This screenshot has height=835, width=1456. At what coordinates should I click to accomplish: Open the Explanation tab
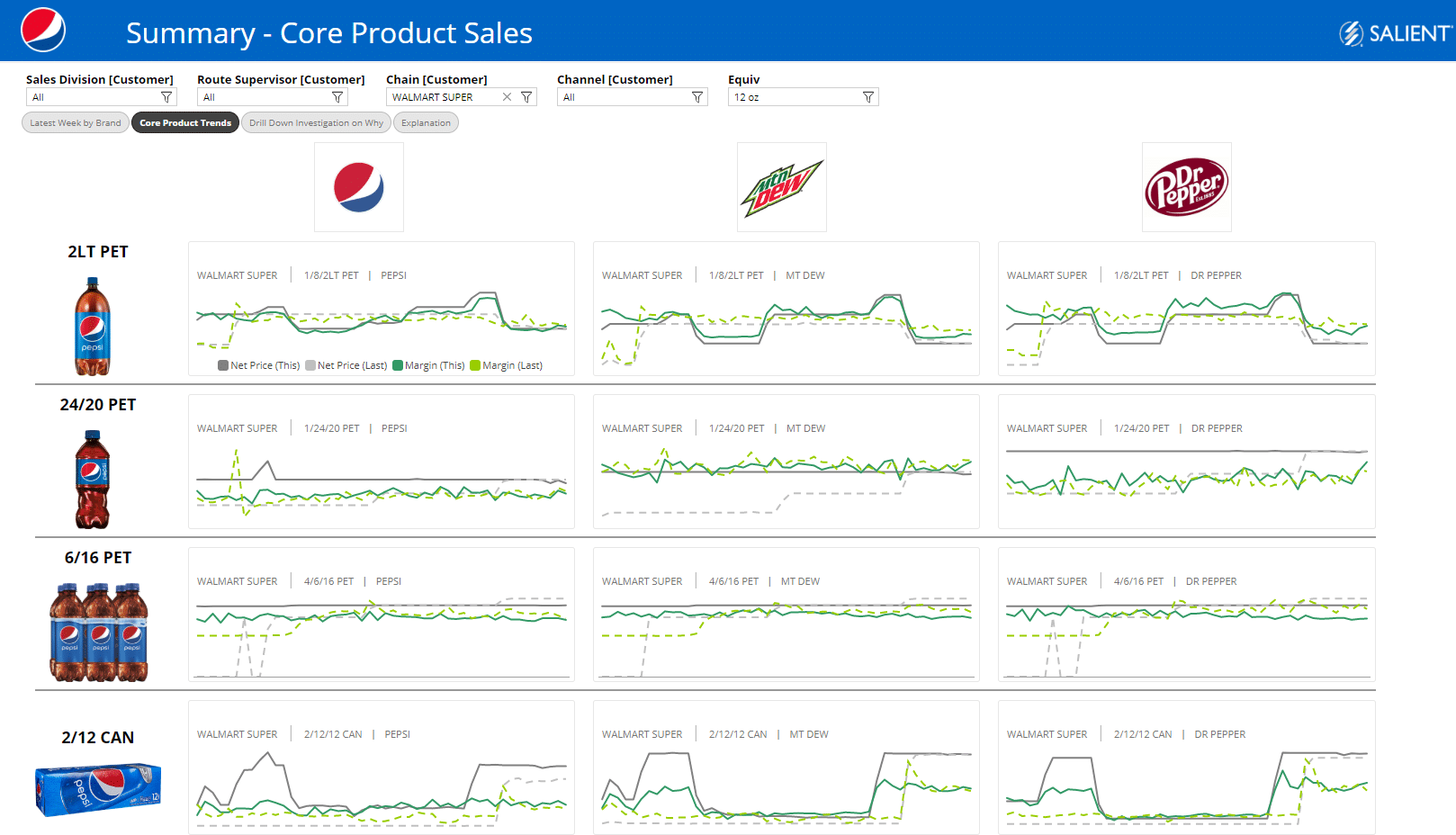(426, 123)
